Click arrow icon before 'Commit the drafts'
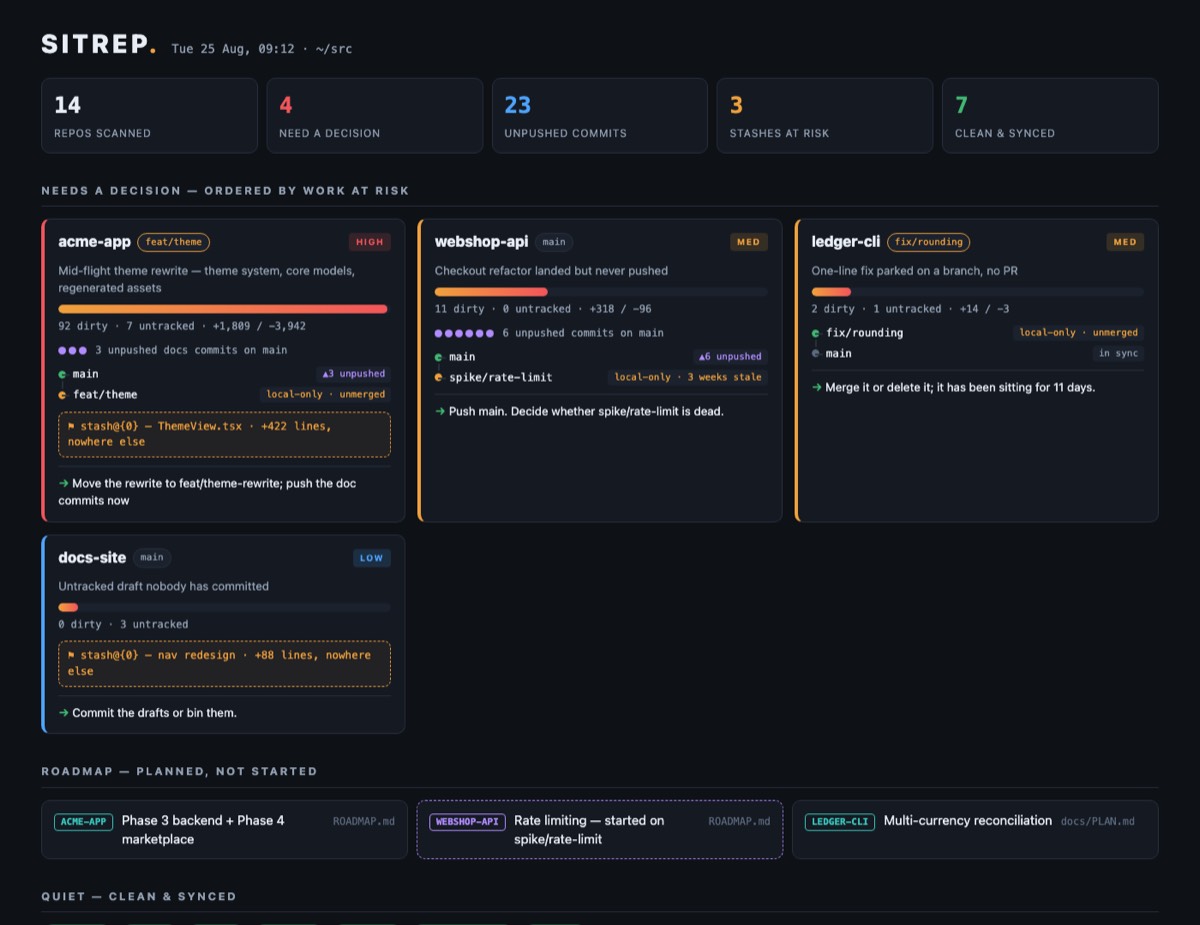 coord(63,713)
